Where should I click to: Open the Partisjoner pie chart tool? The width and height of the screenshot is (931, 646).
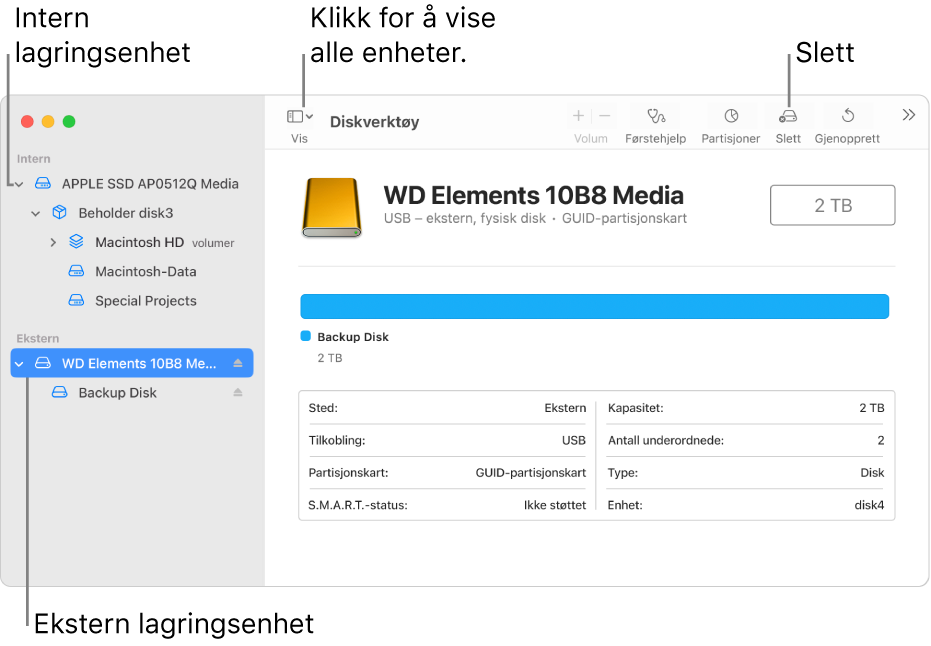click(731, 116)
